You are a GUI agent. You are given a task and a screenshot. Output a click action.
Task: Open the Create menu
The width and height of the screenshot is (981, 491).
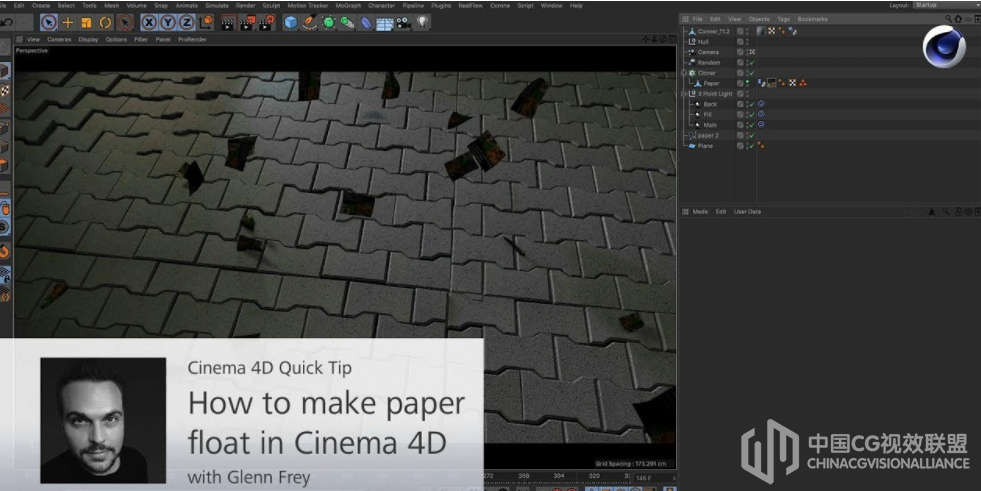(41, 6)
